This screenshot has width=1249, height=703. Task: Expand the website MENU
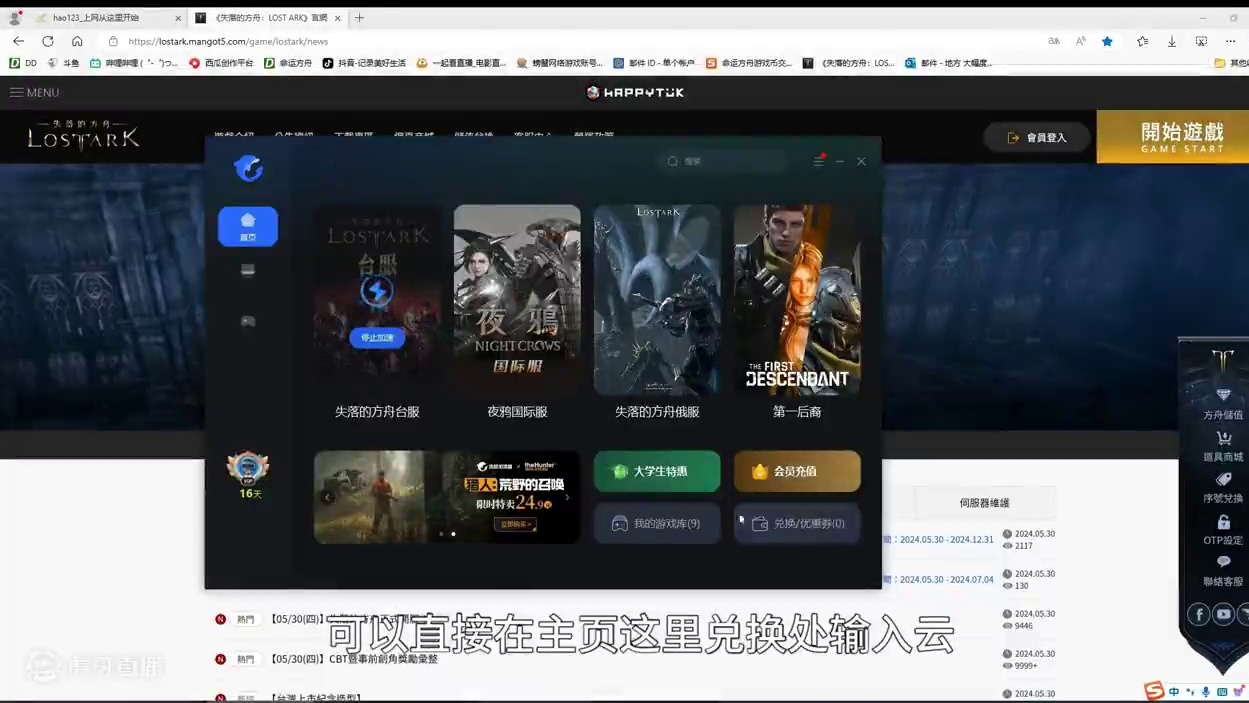pyautogui.click(x=34, y=92)
